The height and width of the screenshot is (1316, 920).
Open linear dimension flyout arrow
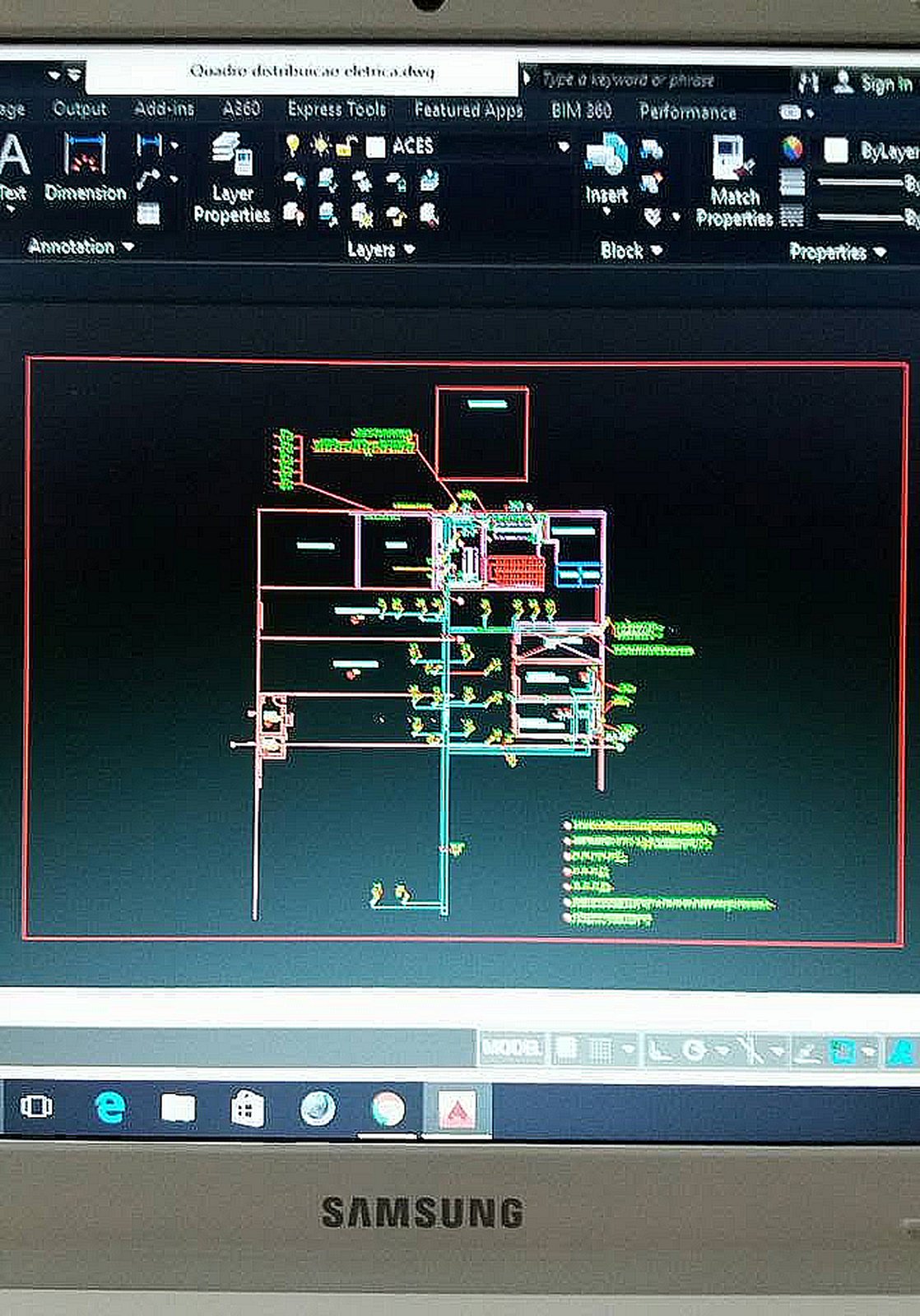click(x=174, y=146)
